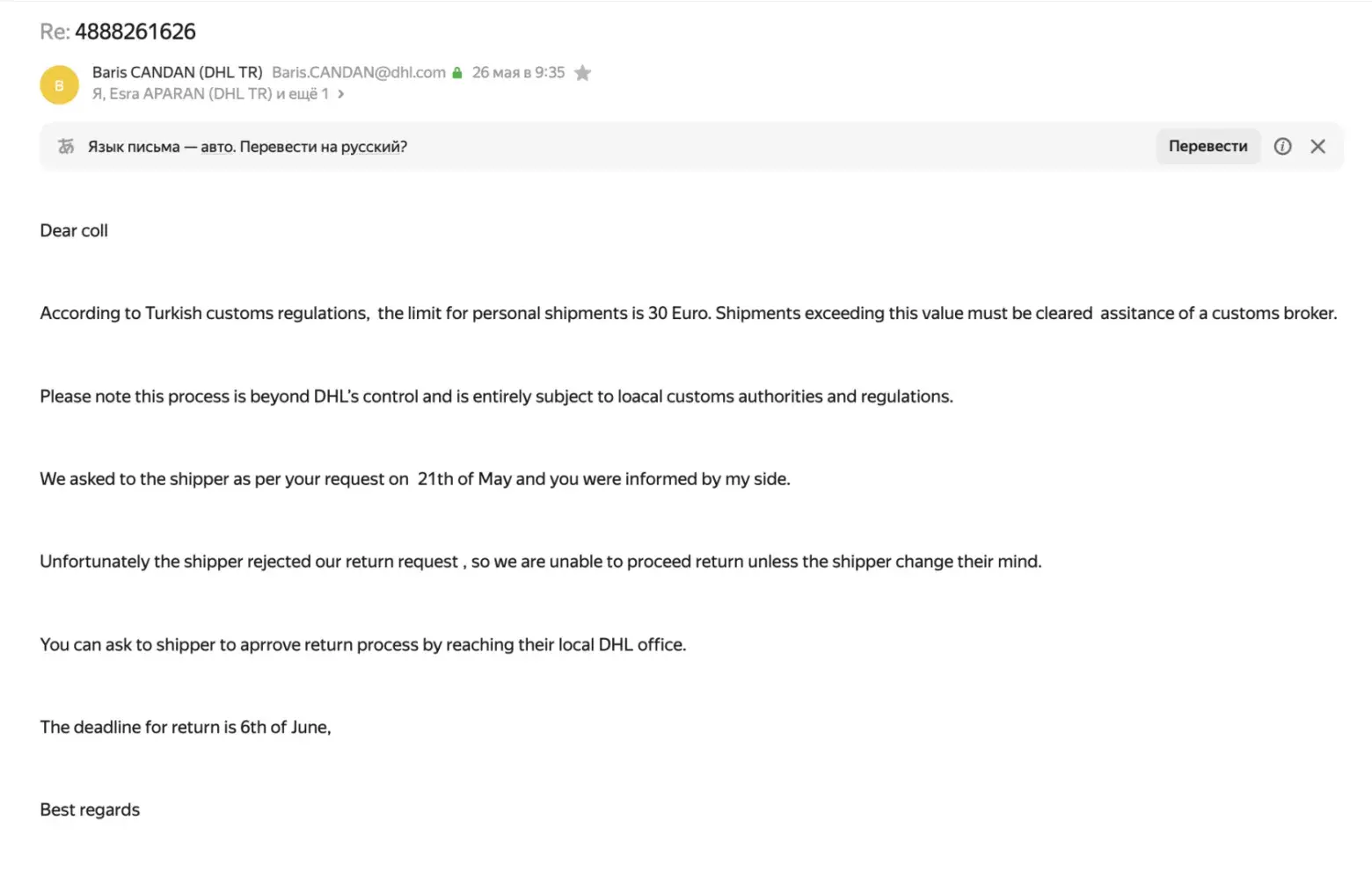Viewport: 1372px width, 879px height.
Task: Open sender name Baris CANDAN (DHL TR)
Action: [177, 73]
